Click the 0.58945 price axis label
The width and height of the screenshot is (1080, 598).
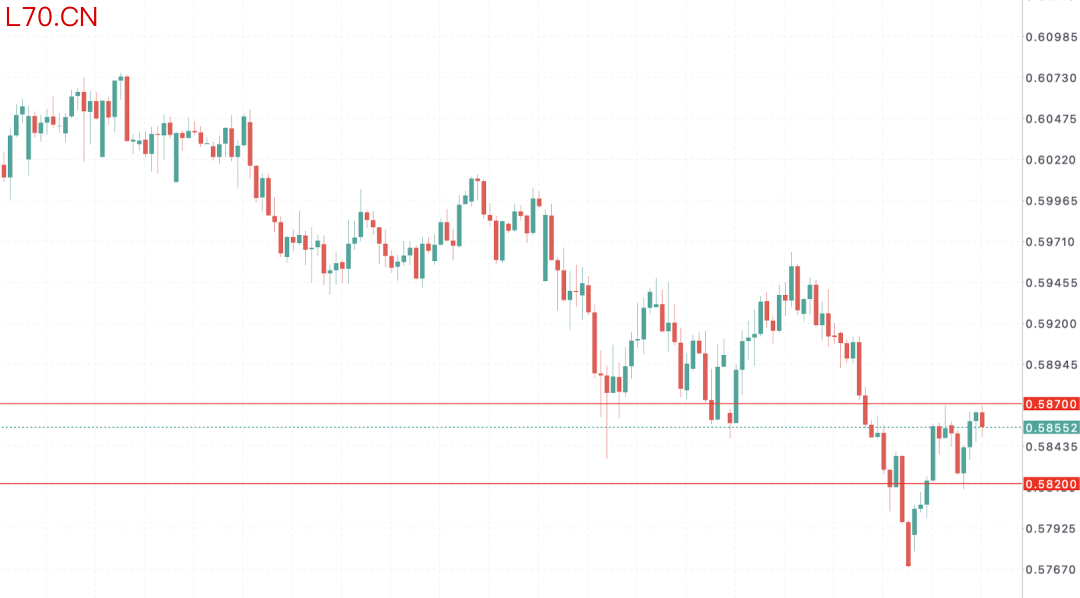click(1051, 365)
